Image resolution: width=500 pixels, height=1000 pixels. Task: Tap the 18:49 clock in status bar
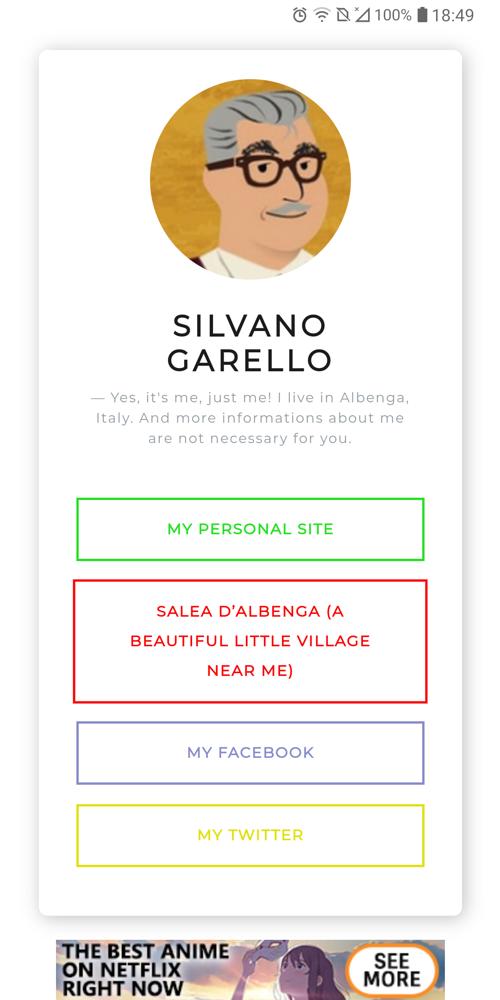pyautogui.click(x=453, y=15)
